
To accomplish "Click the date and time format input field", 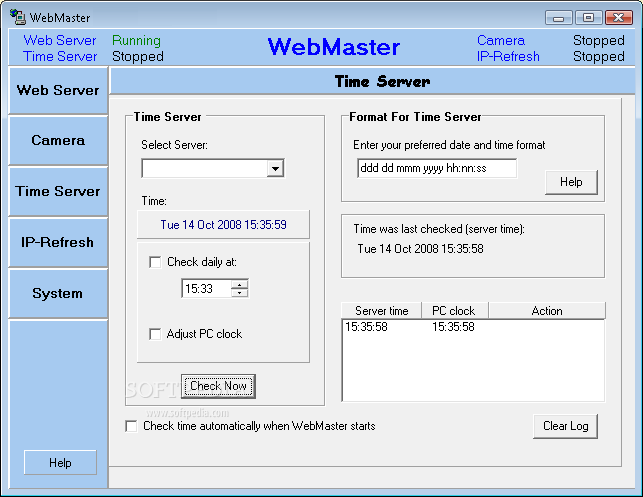I will pyautogui.click(x=437, y=168).
